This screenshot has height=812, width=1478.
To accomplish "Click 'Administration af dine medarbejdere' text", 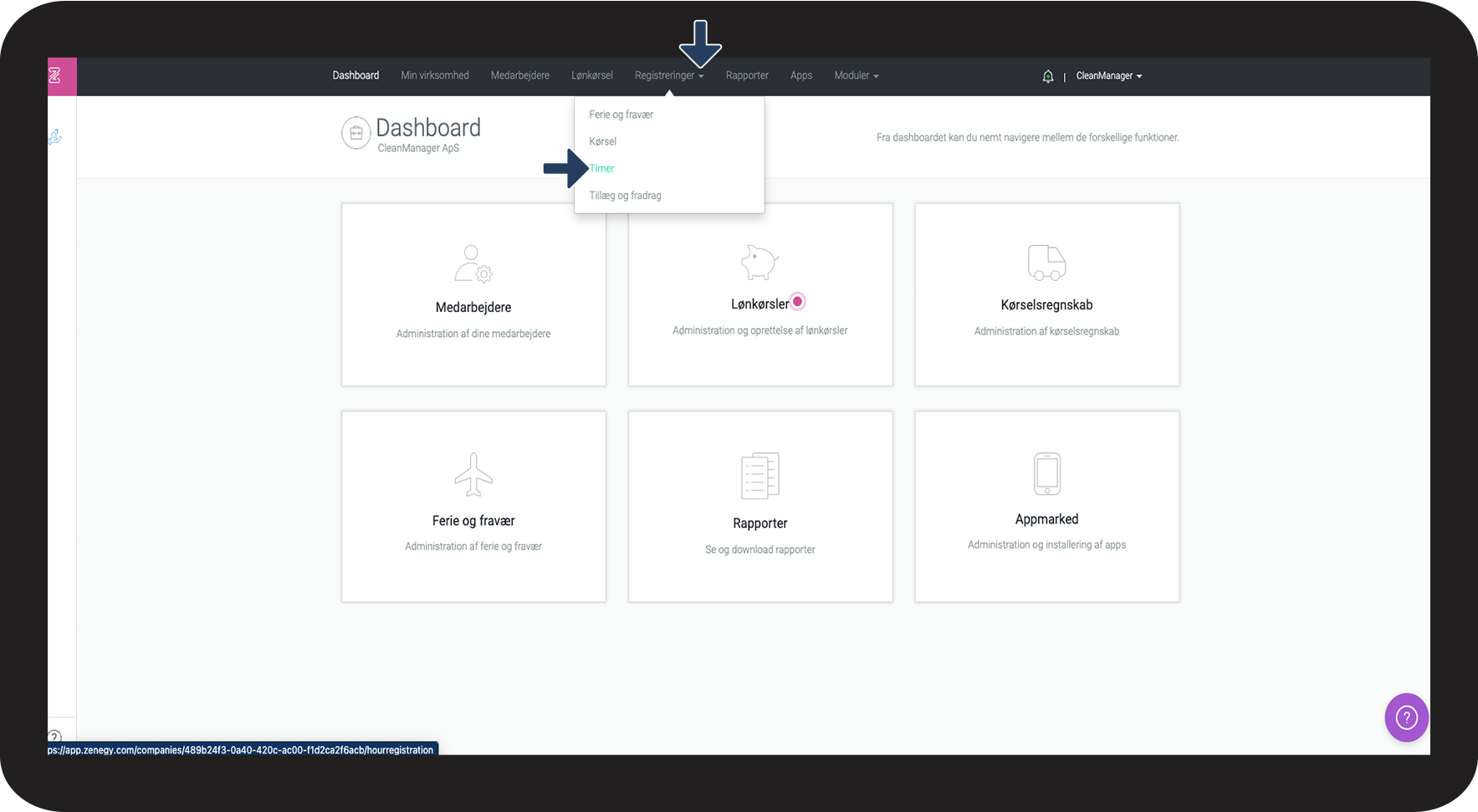I will tap(473, 334).
